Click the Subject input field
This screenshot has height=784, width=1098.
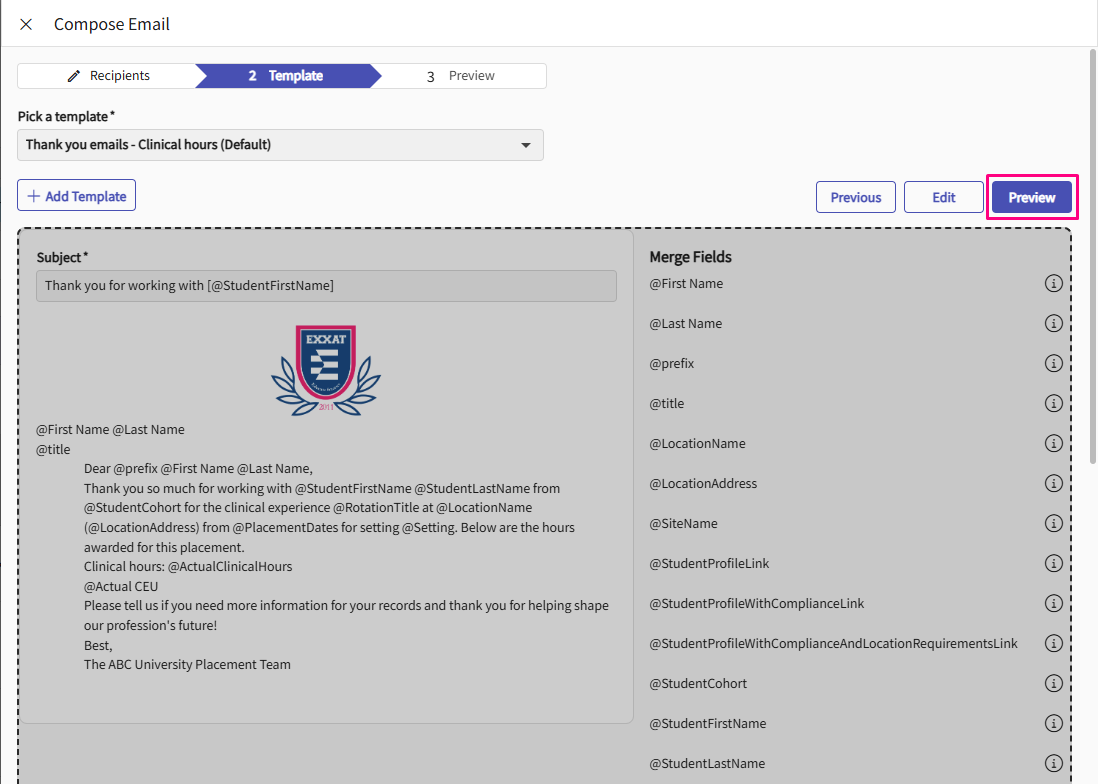326,286
